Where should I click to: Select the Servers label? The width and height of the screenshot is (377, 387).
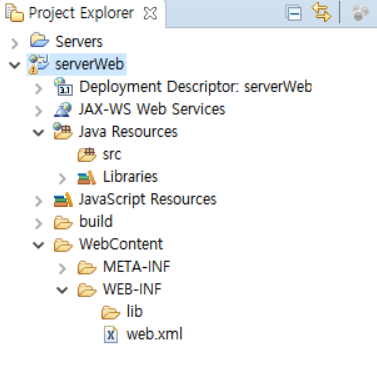[x=79, y=42]
